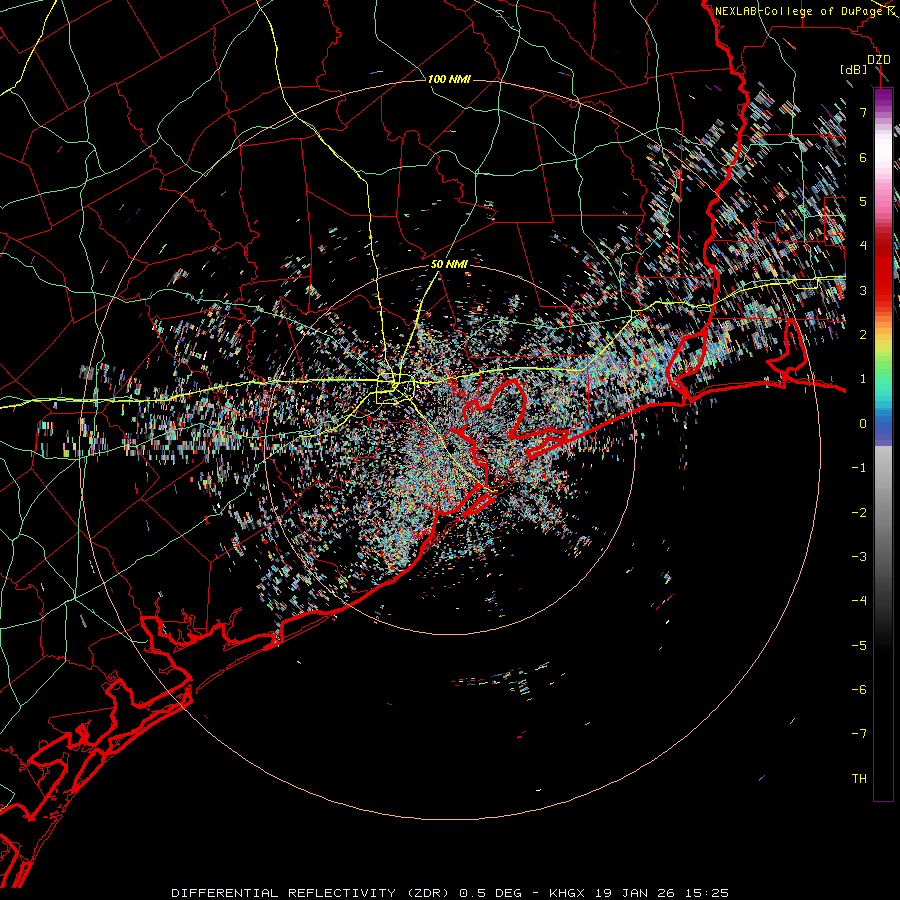
Task: Click the -5 value on the color scale
Action: point(859,646)
